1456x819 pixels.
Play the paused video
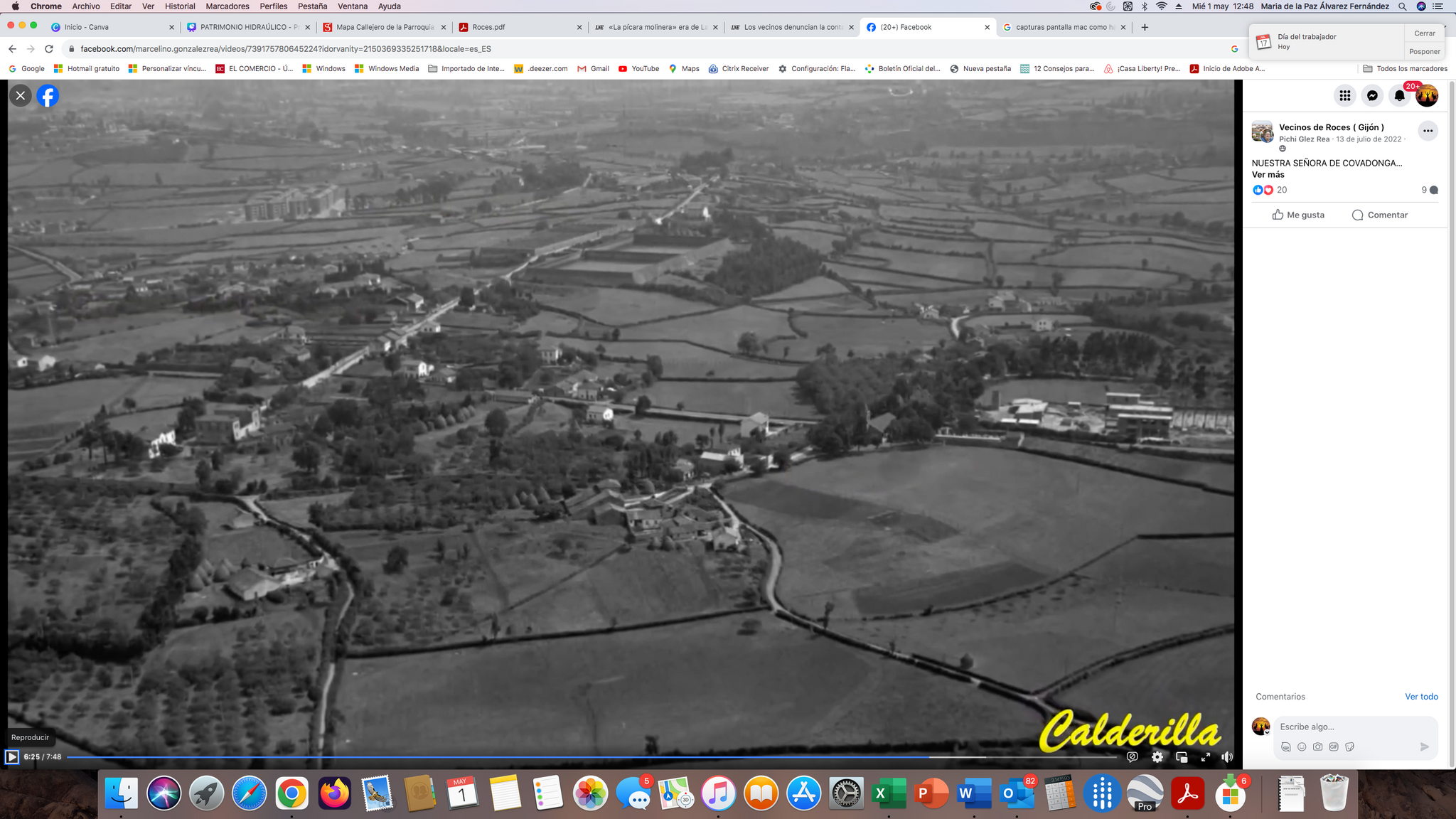tap(12, 757)
